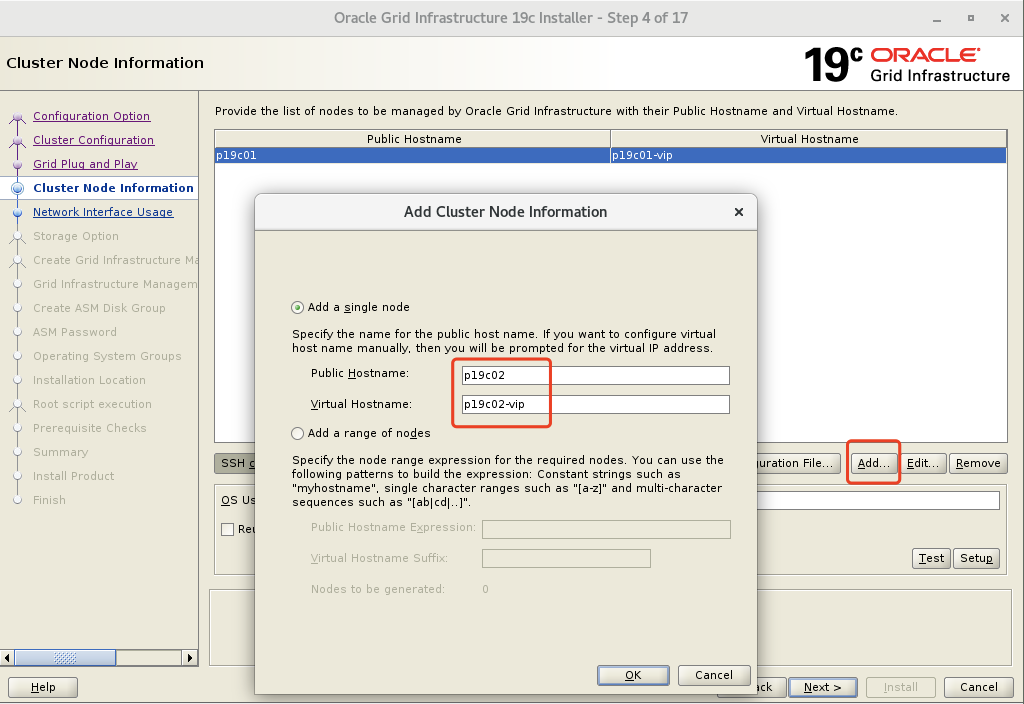Viewport: 1024px width, 704px height.
Task: Click the disabled Virtual Hostname Suffix field
Action: point(566,558)
